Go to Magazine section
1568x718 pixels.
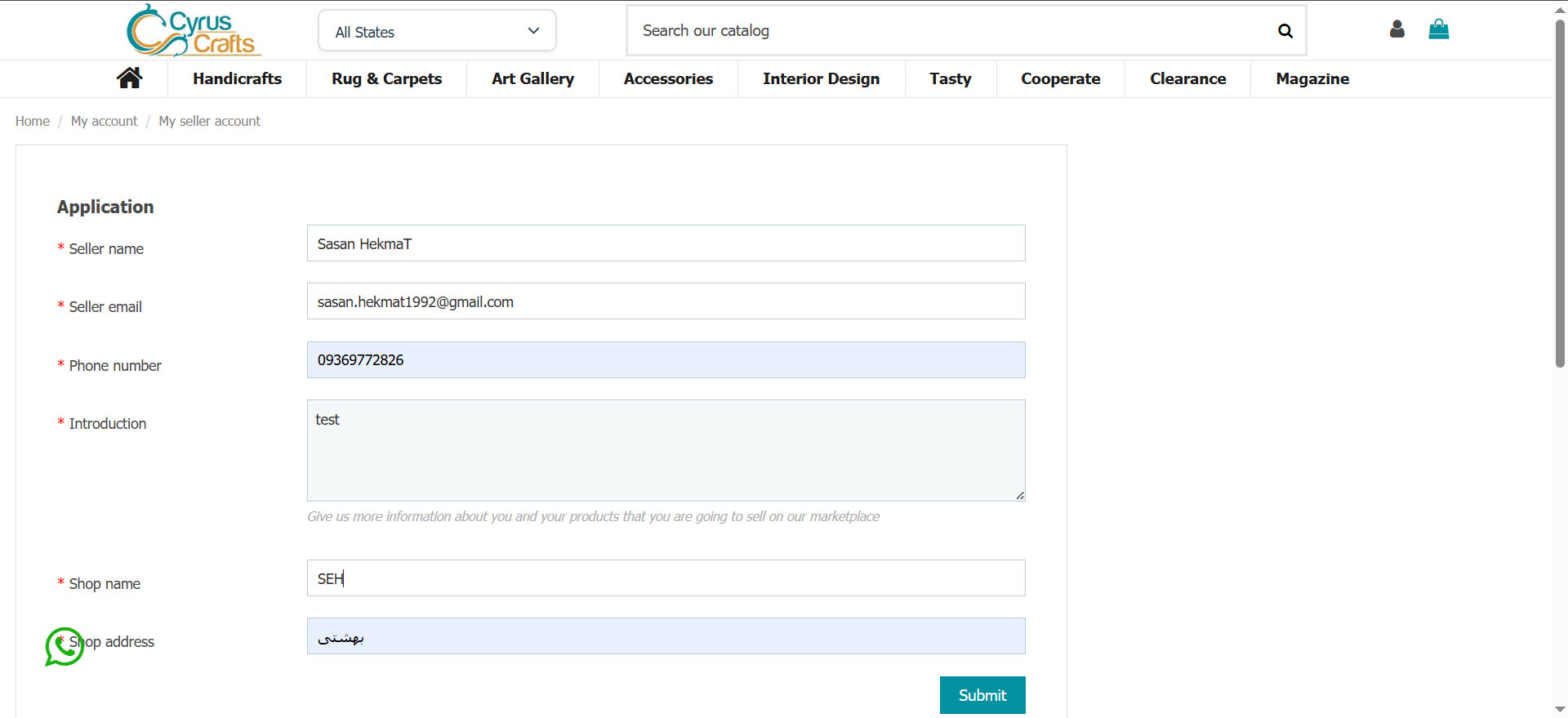[x=1312, y=78]
